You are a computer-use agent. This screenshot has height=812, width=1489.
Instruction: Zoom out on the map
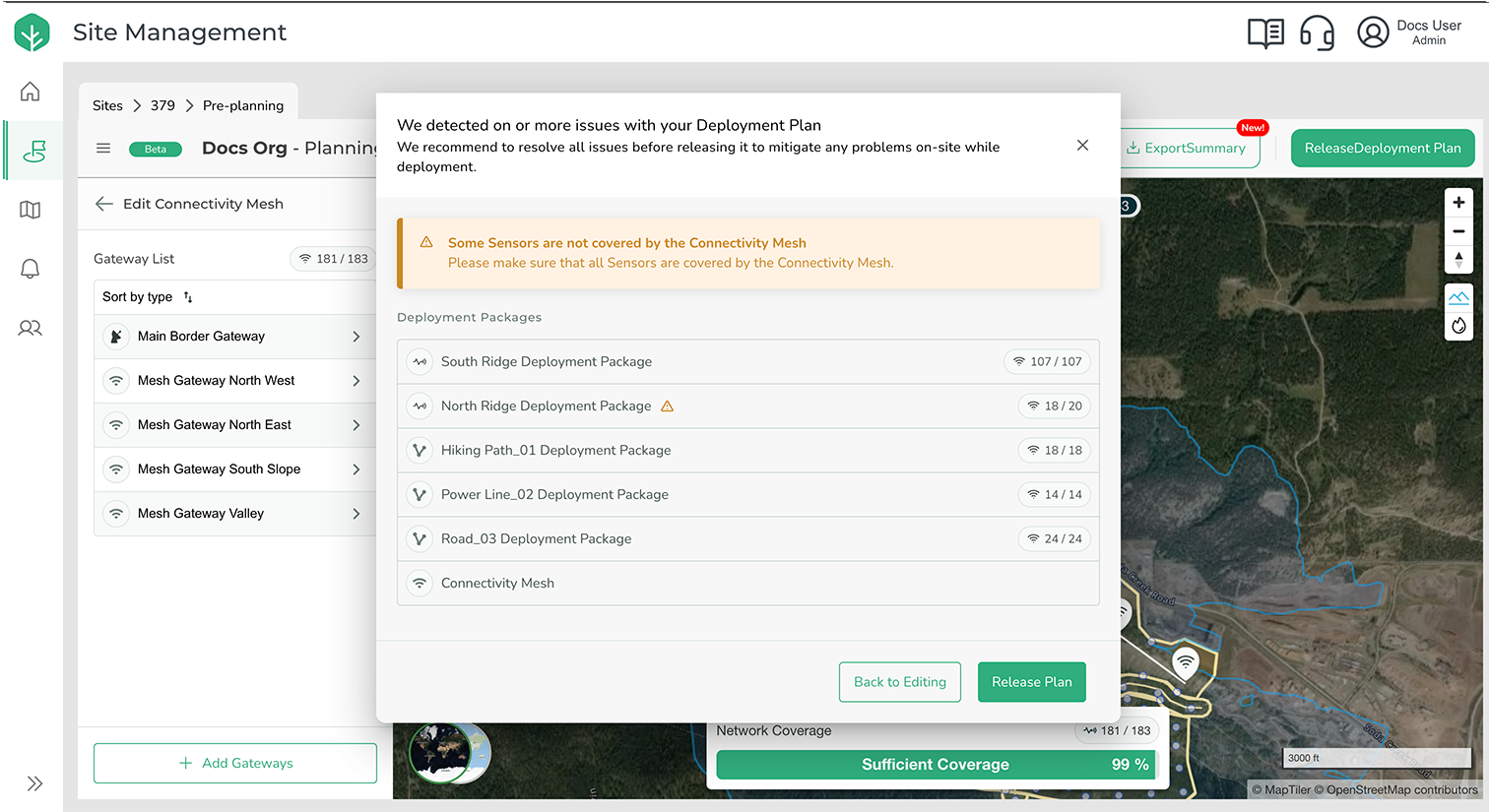pyautogui.click(x=1458, y=231)
